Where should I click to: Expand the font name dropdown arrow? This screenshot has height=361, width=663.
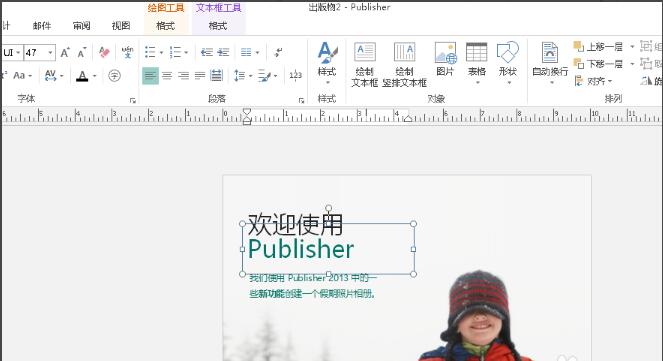pyautogui.click(x=18, y=52)
